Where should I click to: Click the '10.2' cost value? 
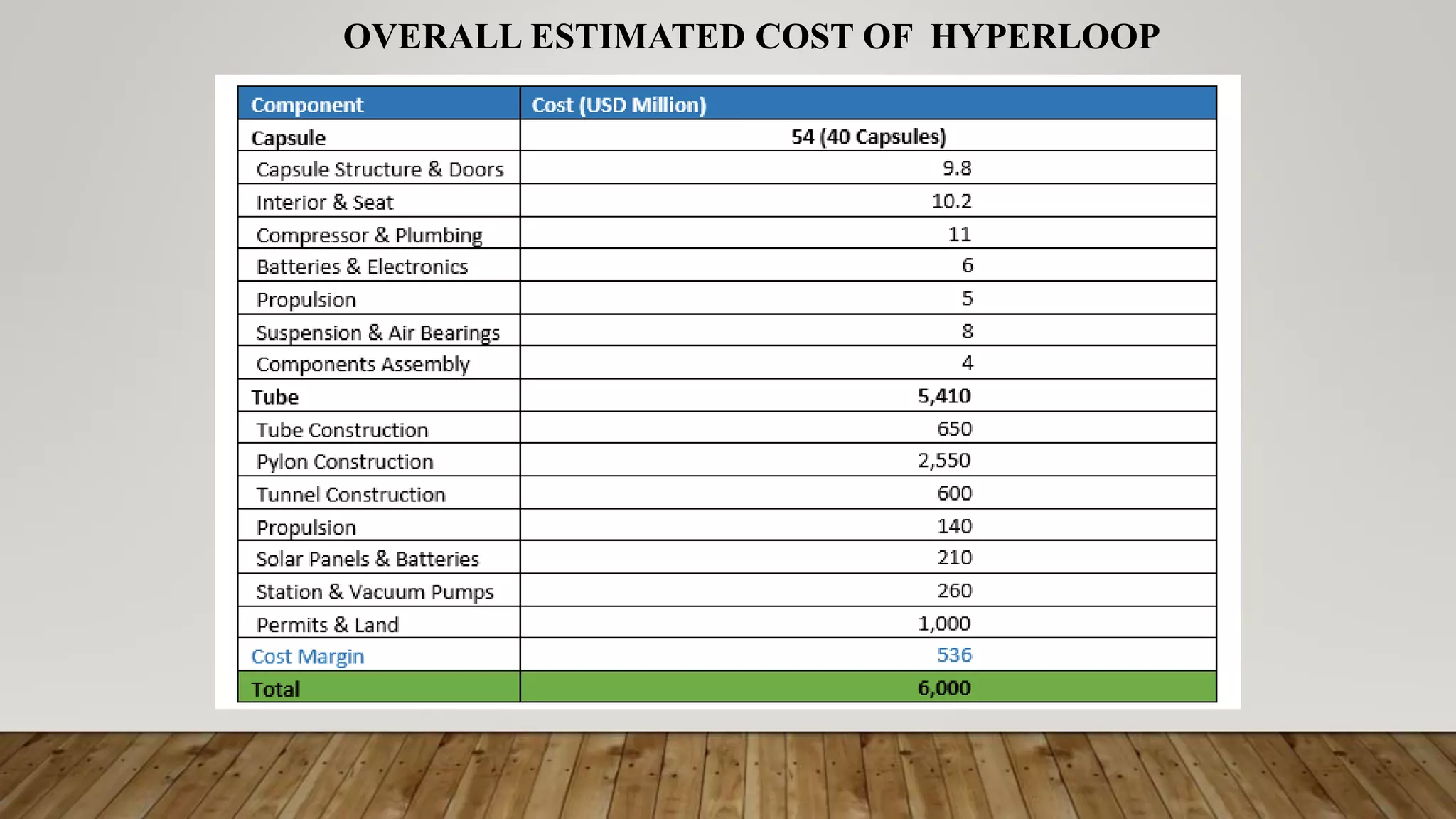tap(951, 201)
